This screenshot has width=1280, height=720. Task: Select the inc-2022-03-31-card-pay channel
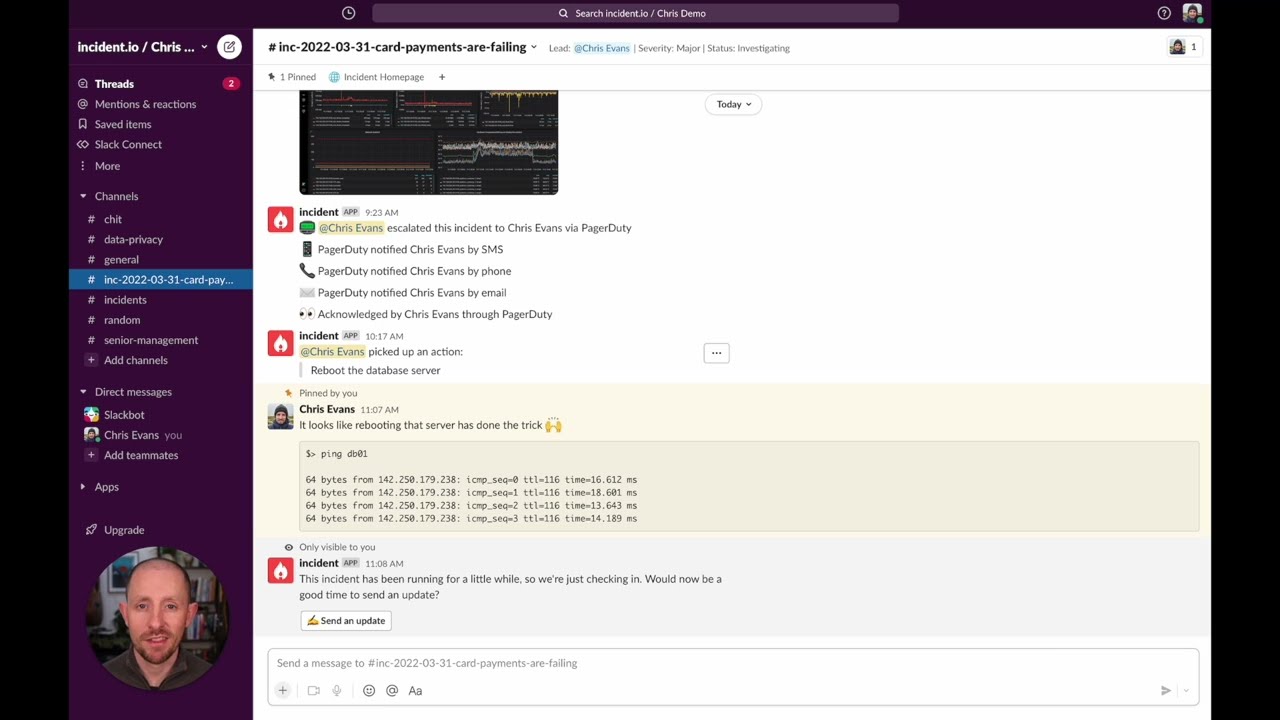tap(160, 280)
